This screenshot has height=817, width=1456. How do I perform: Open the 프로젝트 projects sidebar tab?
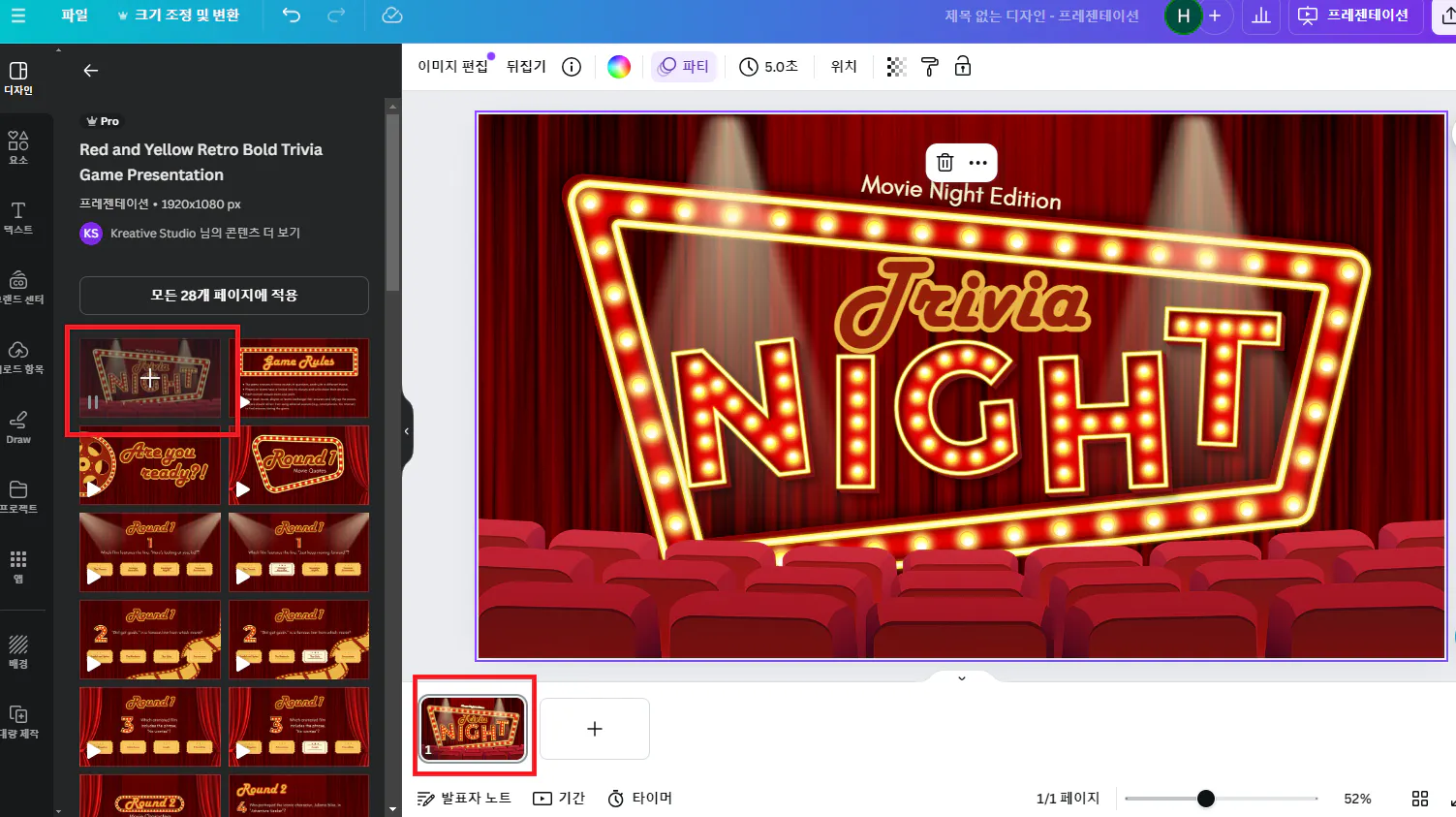point(18,497)
